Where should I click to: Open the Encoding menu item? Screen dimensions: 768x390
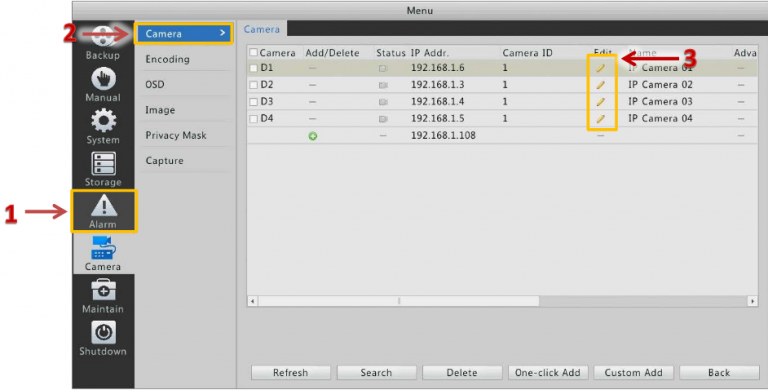click(168, 59)
